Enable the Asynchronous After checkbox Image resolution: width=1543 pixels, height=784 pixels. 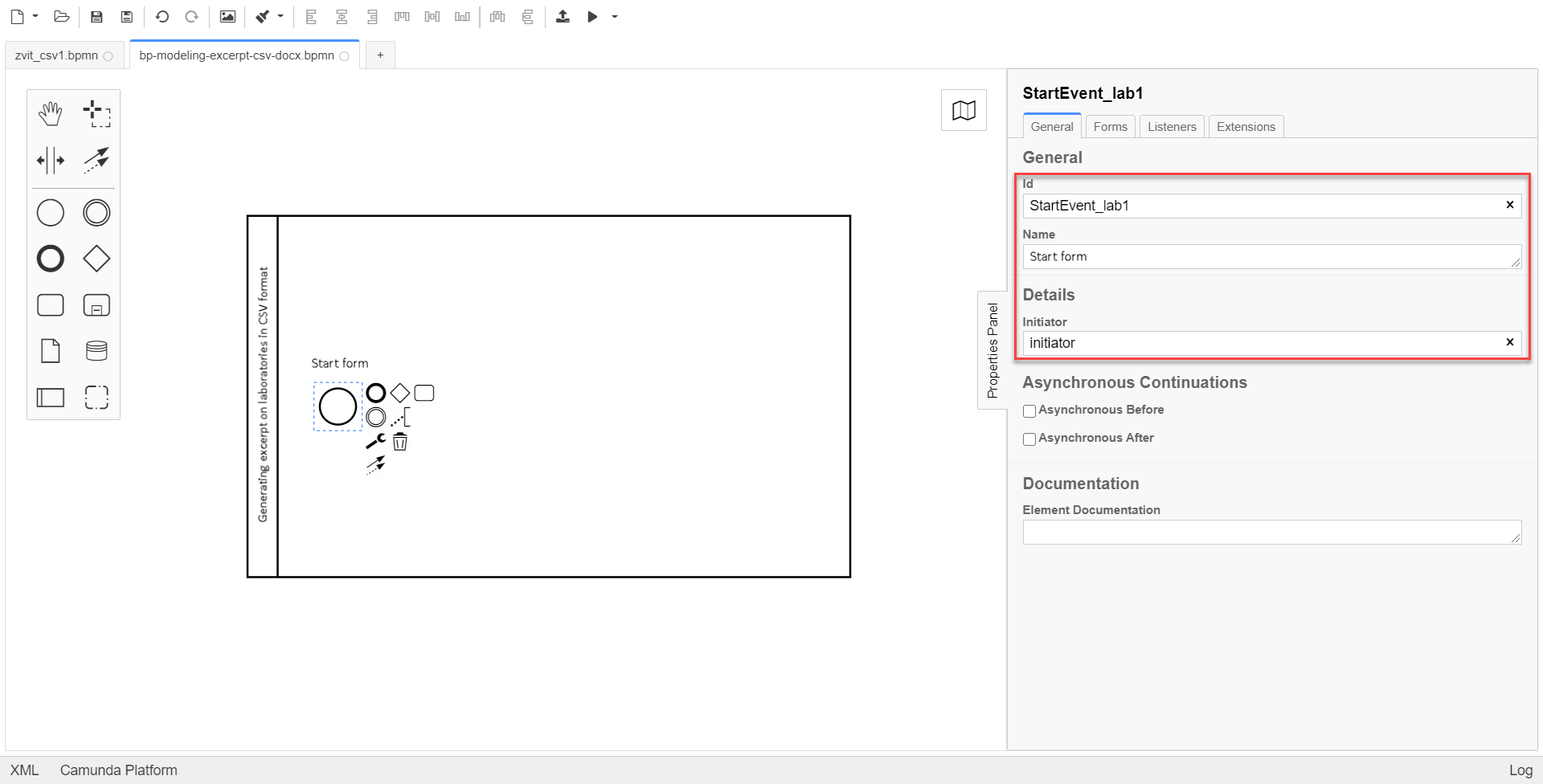1029,439
